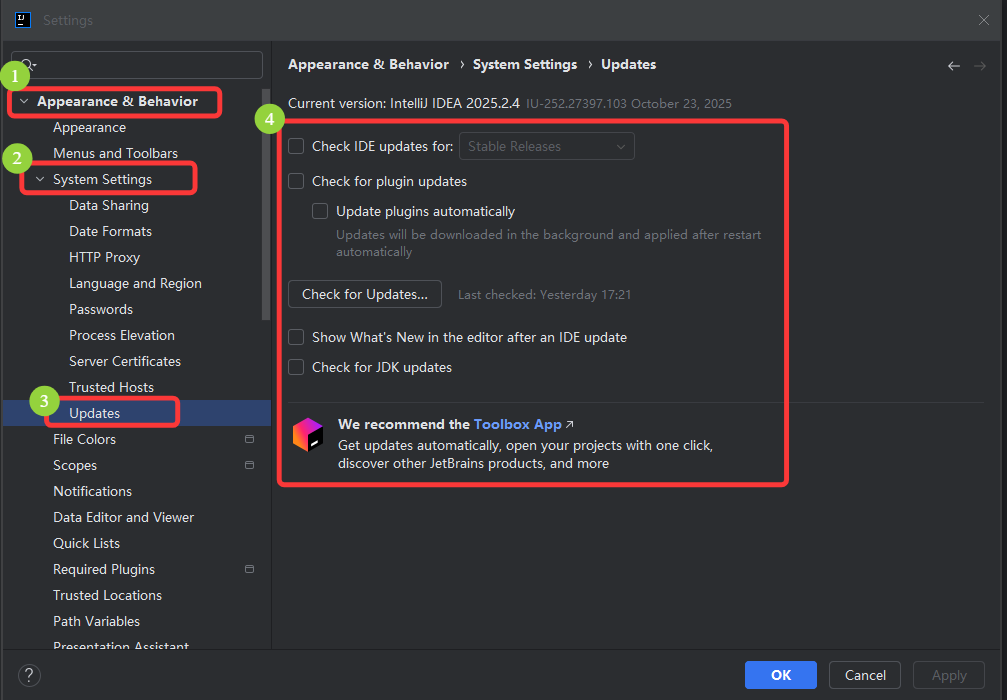1007x700 pixels.
Task: Open the Stable Releases dropdown
Action: point(547,146)
